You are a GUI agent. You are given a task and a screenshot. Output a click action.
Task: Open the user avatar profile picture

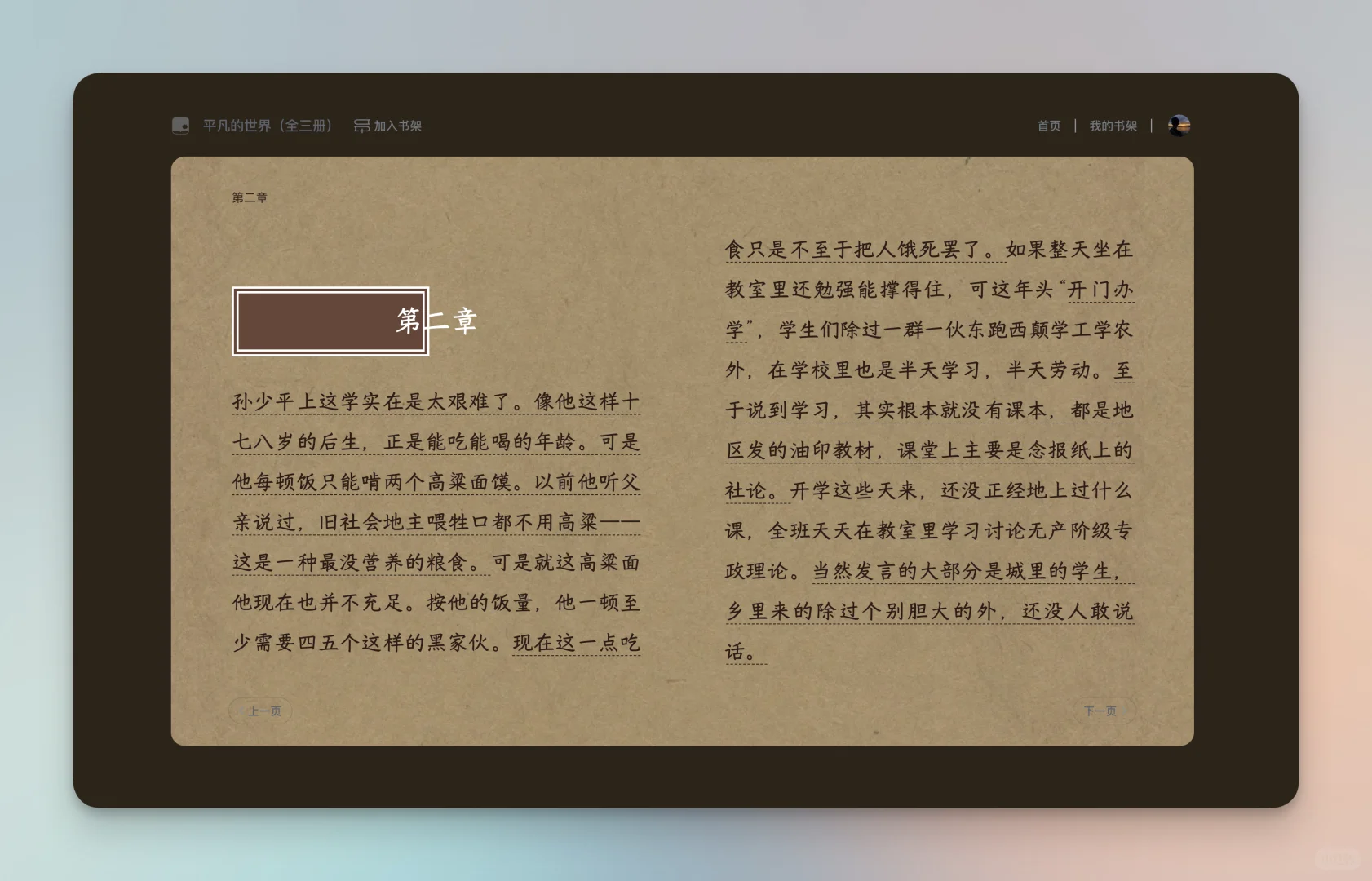(1179, 125)
